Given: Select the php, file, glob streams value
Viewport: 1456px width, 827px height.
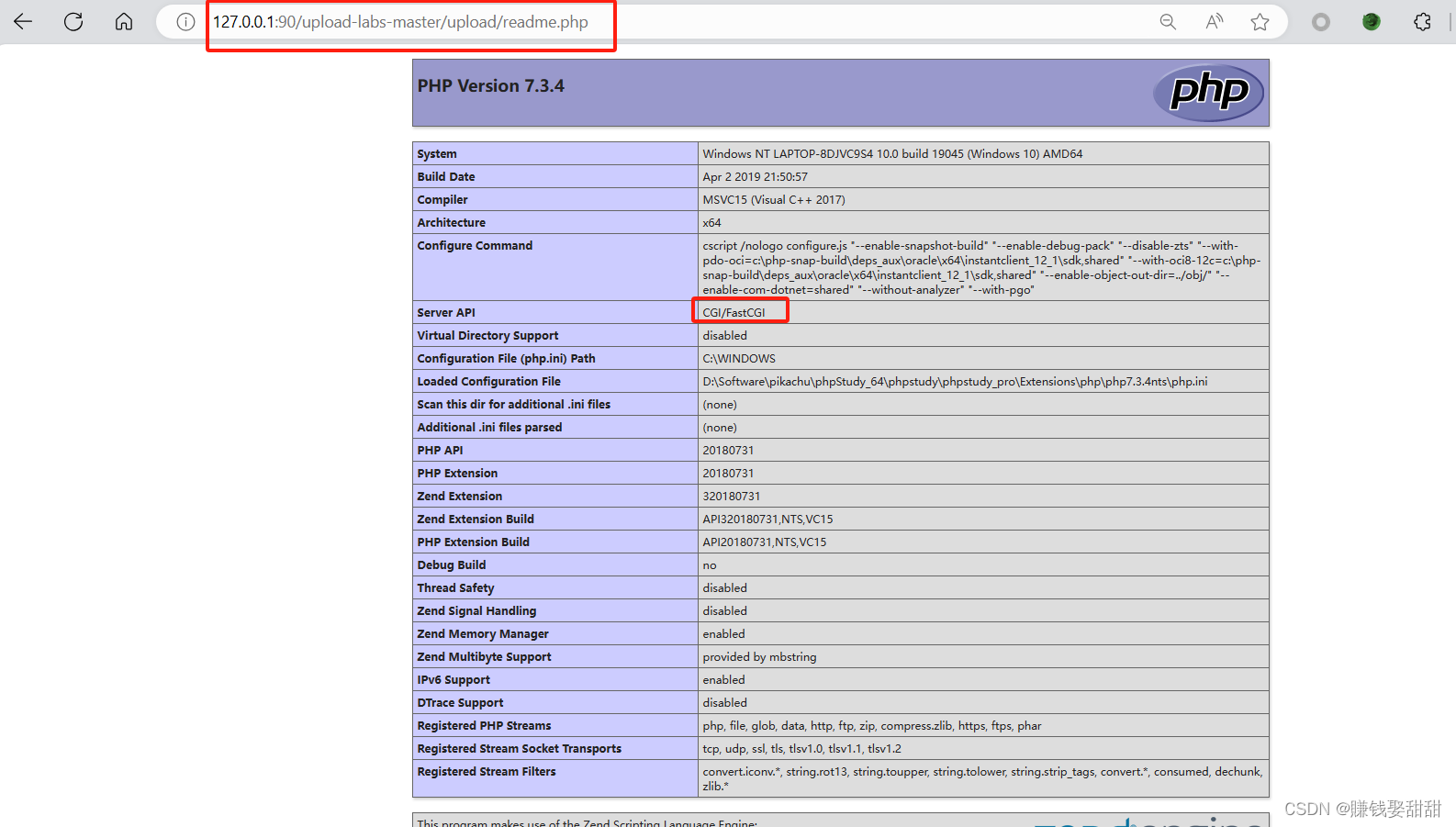Looking at the screenshot, I should pos(872,726).
